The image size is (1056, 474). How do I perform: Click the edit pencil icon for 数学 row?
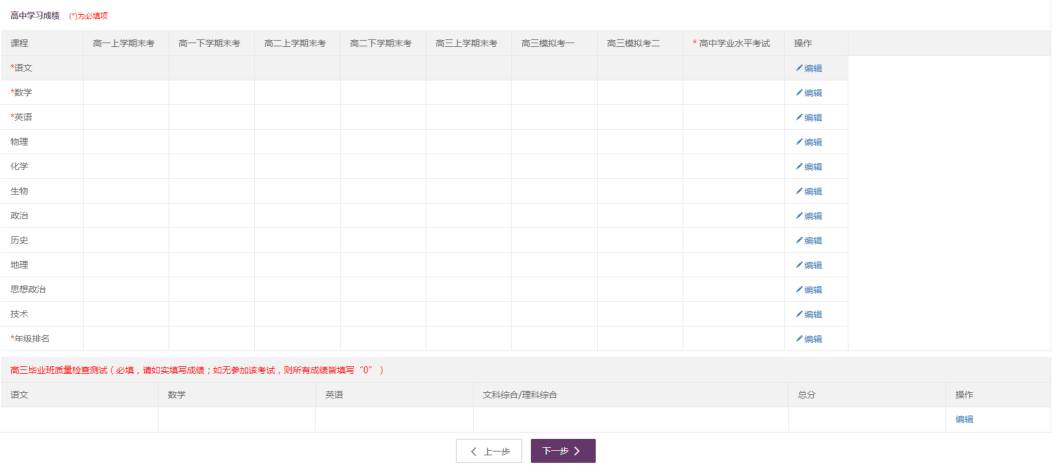(799, 93)
